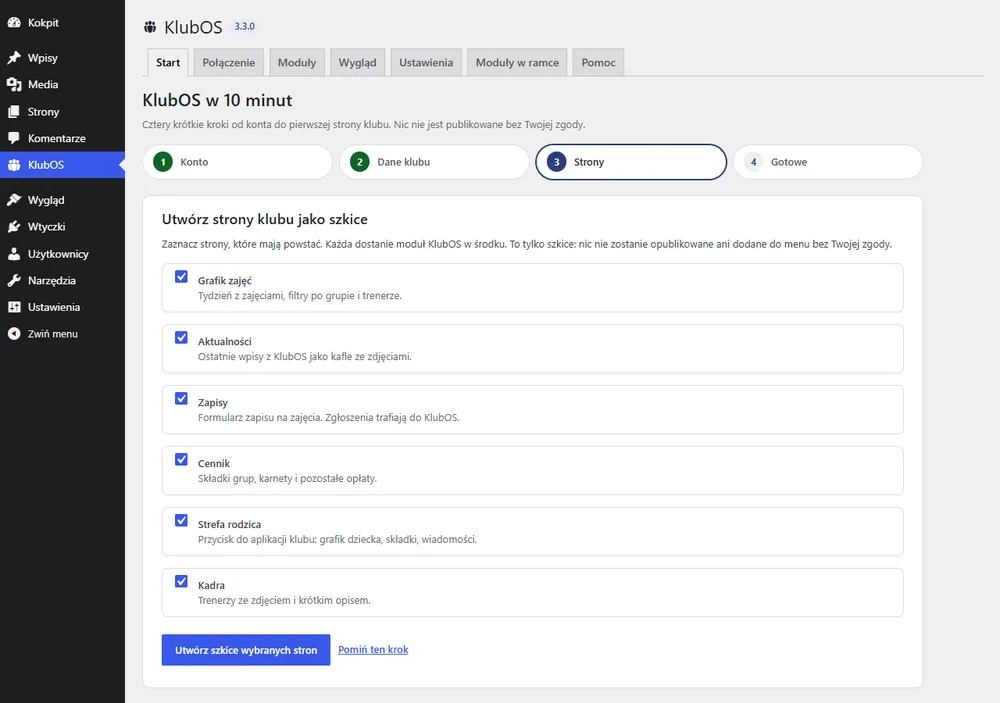Select step 3 Strony in wizard
This screenshot has width=1000, height=703.
pos(631,162)
